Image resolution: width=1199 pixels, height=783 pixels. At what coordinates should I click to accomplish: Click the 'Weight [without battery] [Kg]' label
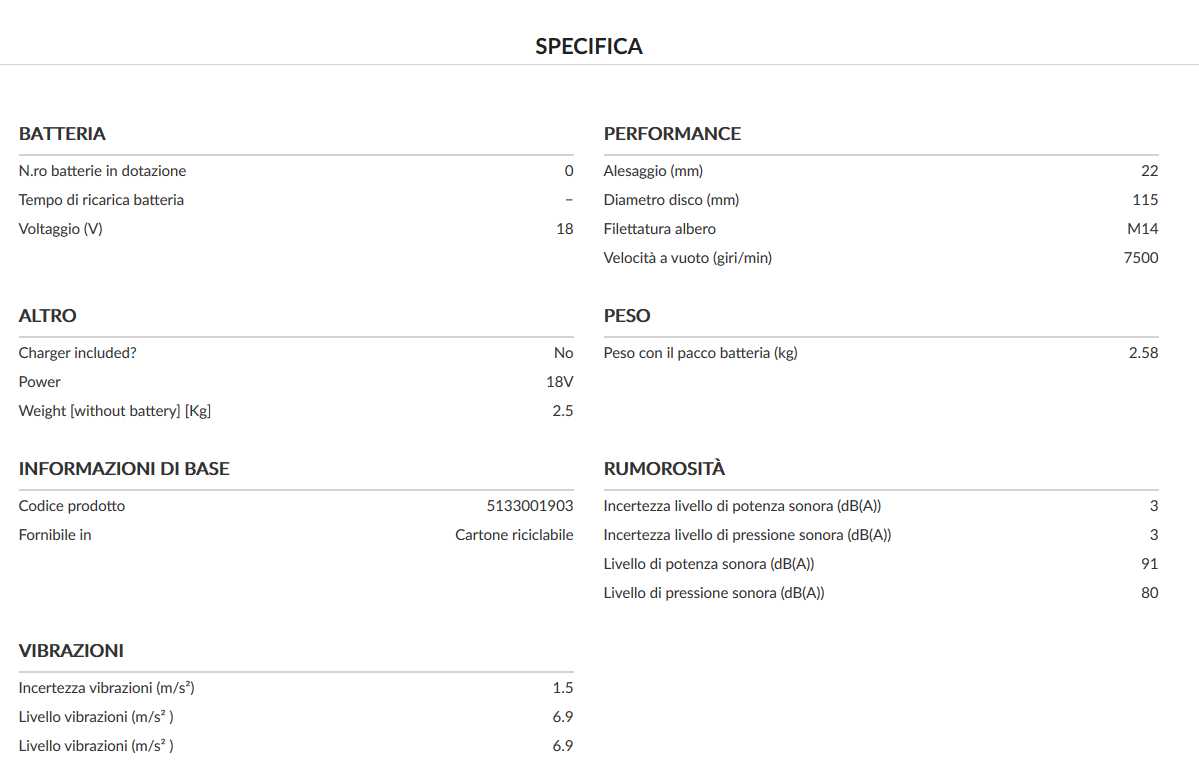[115, 411]
